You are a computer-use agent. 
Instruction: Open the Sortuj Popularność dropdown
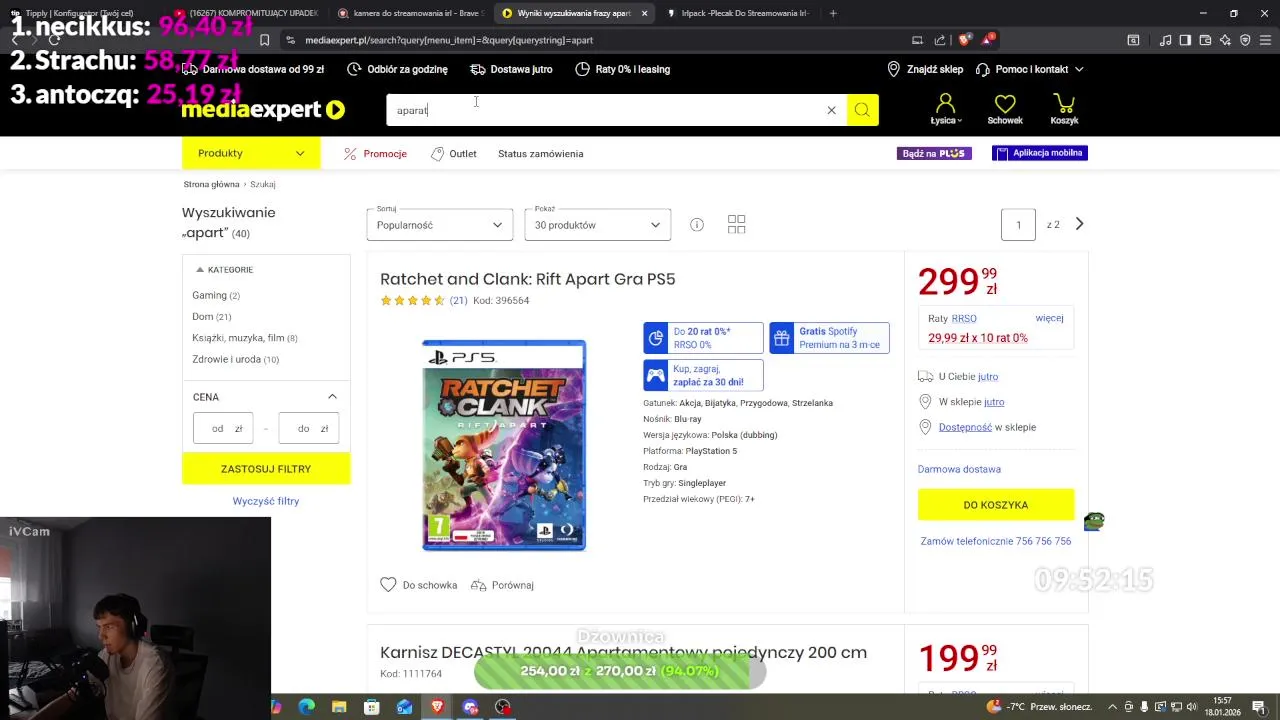tap(440, 224)
